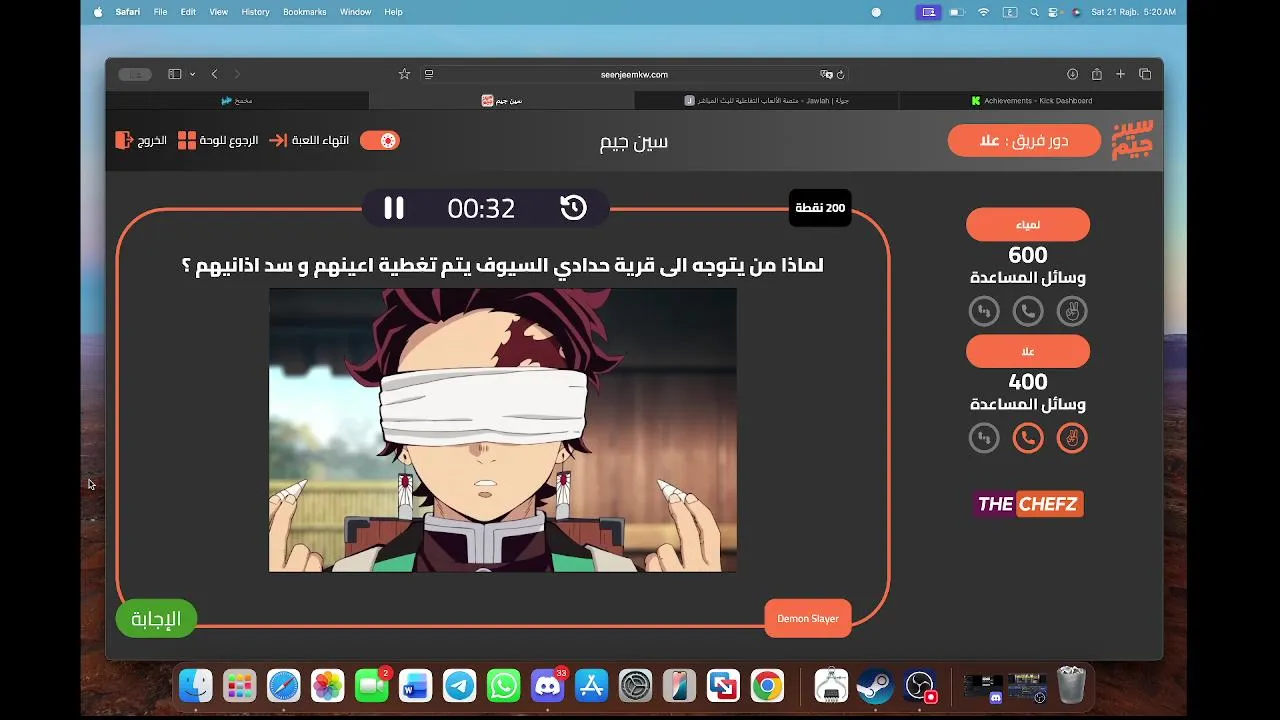Reveal the answer with the green الإجابة button
This screenshot has height=720, width=1280.
(x=156, y=619)
